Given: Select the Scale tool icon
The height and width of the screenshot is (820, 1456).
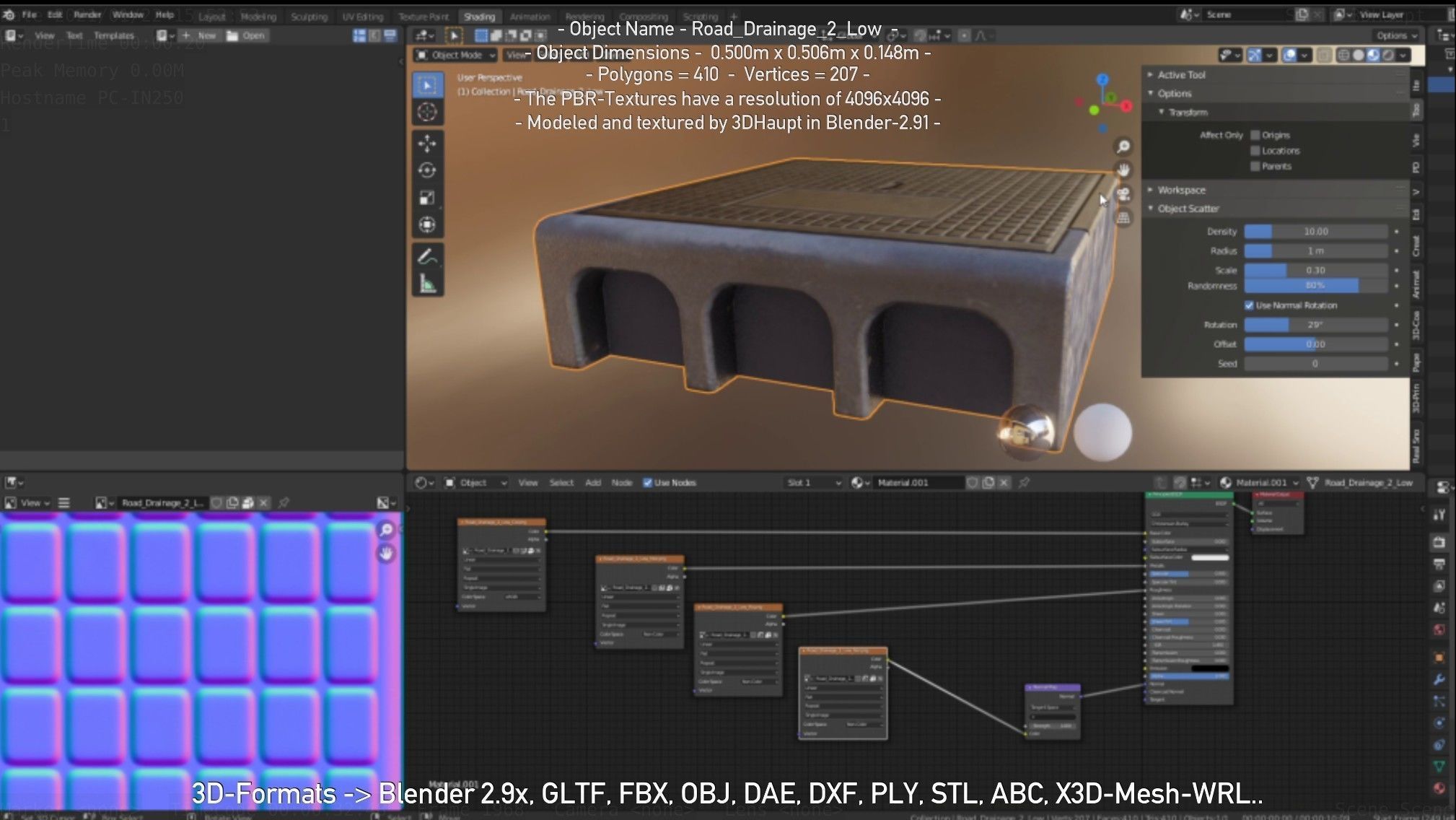Looking at the screenshot, I should click(427, 198).
